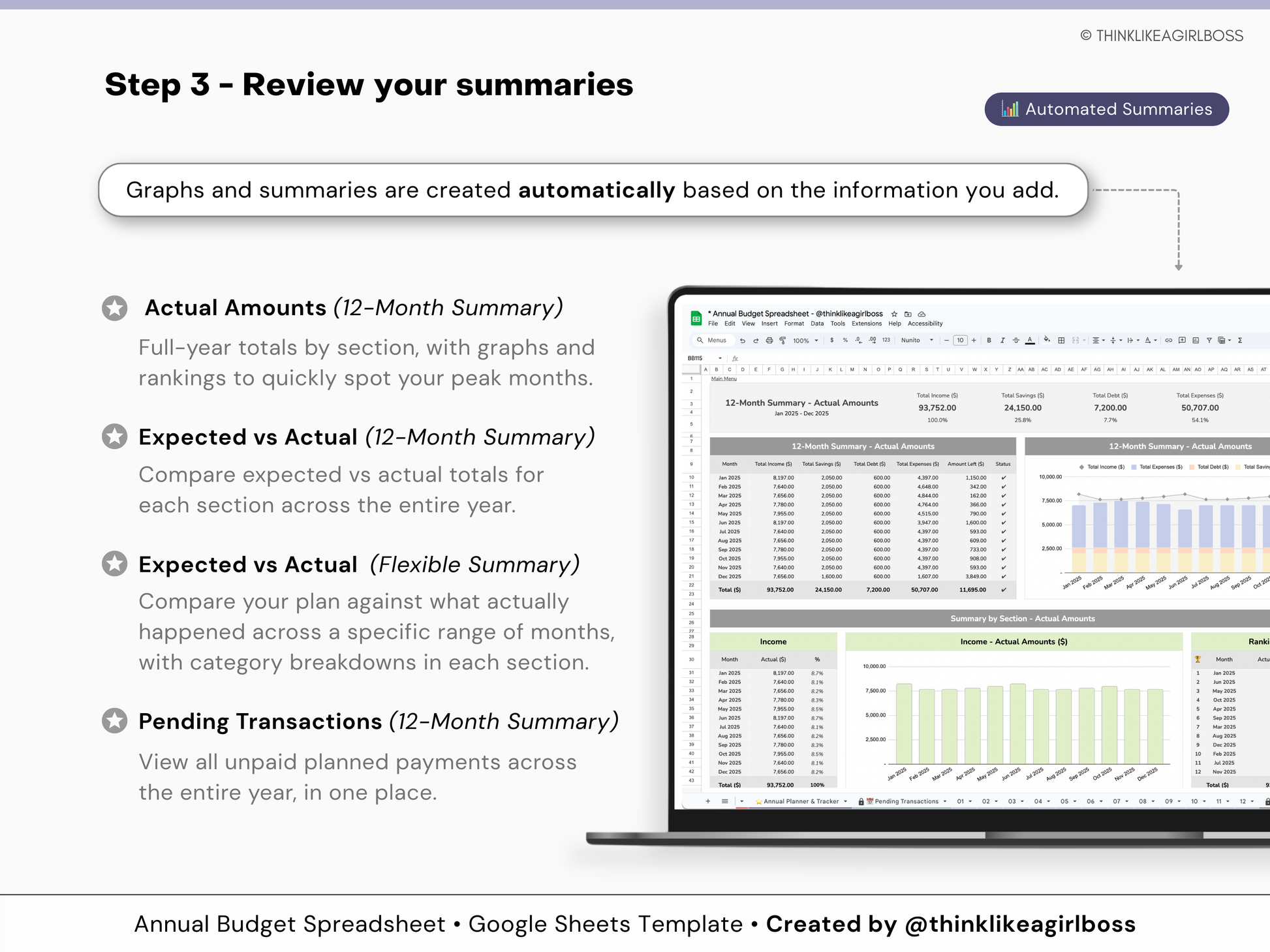Open the Borders tool
1270x952 pixels.
(1061, 341)
